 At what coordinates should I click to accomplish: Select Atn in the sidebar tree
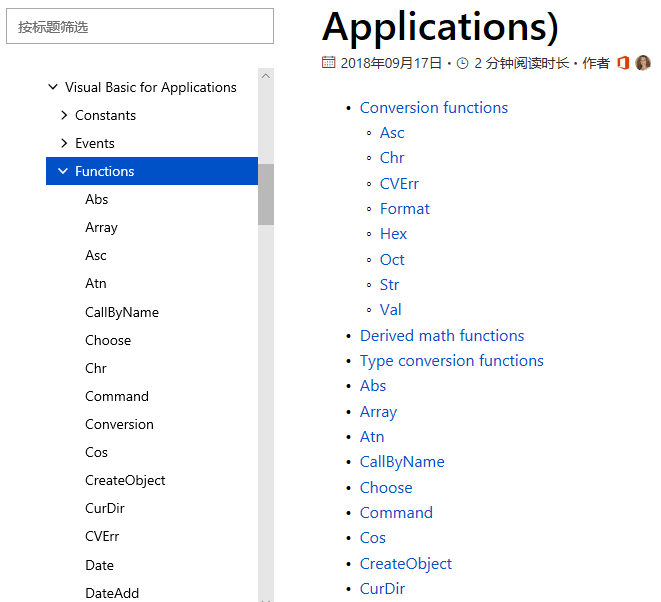[96, 283]
